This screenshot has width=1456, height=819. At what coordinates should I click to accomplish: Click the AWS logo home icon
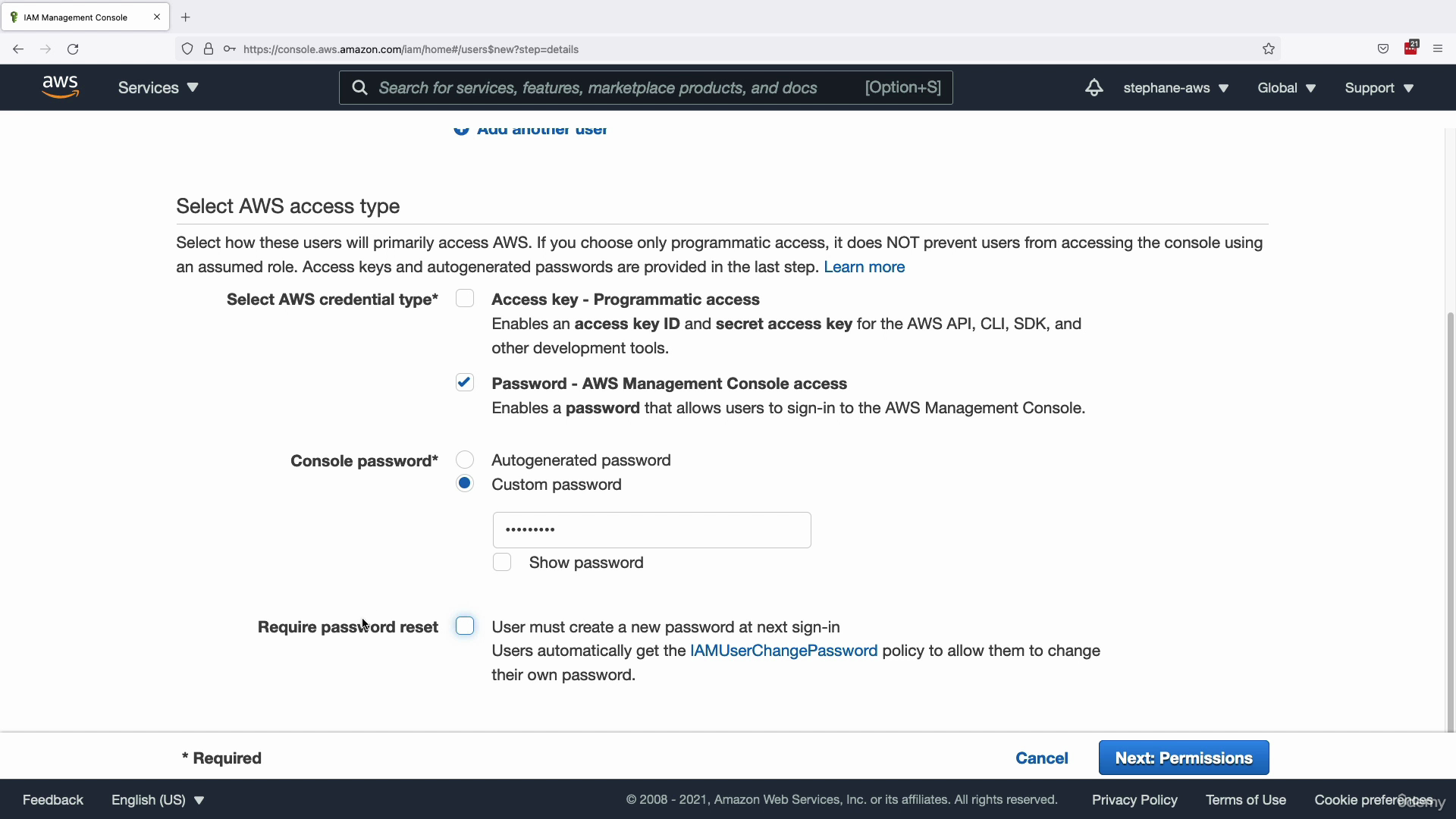(x=61, y=87)
